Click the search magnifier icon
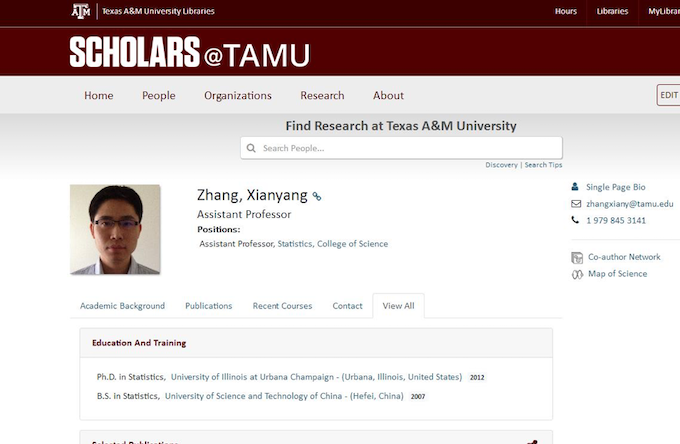680x444 pixels. coord(251,148)
